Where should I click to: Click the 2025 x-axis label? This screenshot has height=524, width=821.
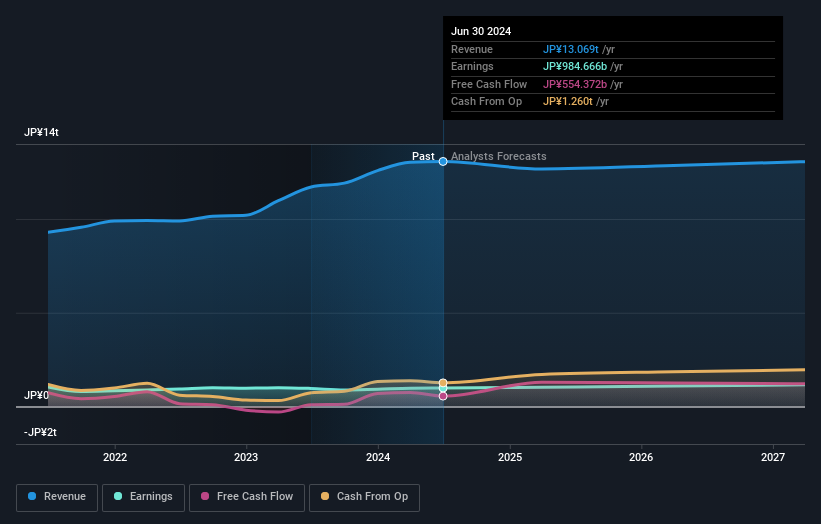pos(510,457)
